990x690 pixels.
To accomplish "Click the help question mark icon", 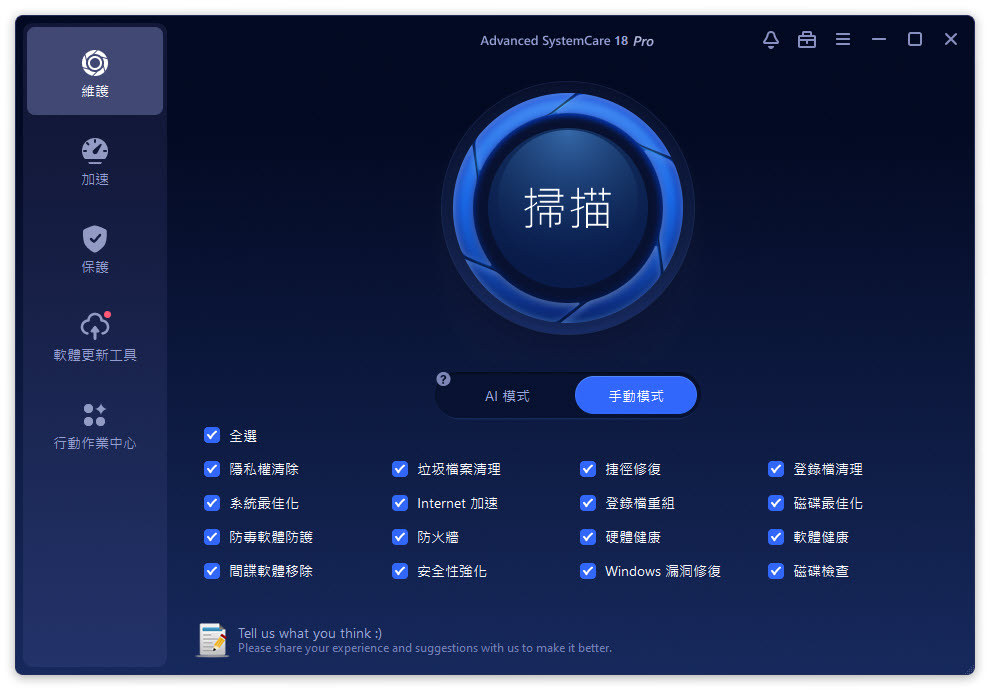I will coord(443,379).
